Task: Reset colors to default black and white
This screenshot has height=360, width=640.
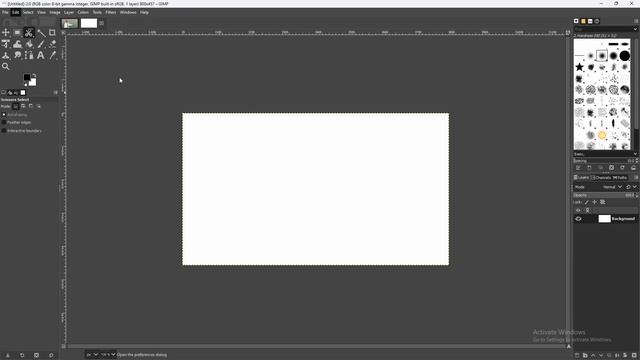Action: 25,84
